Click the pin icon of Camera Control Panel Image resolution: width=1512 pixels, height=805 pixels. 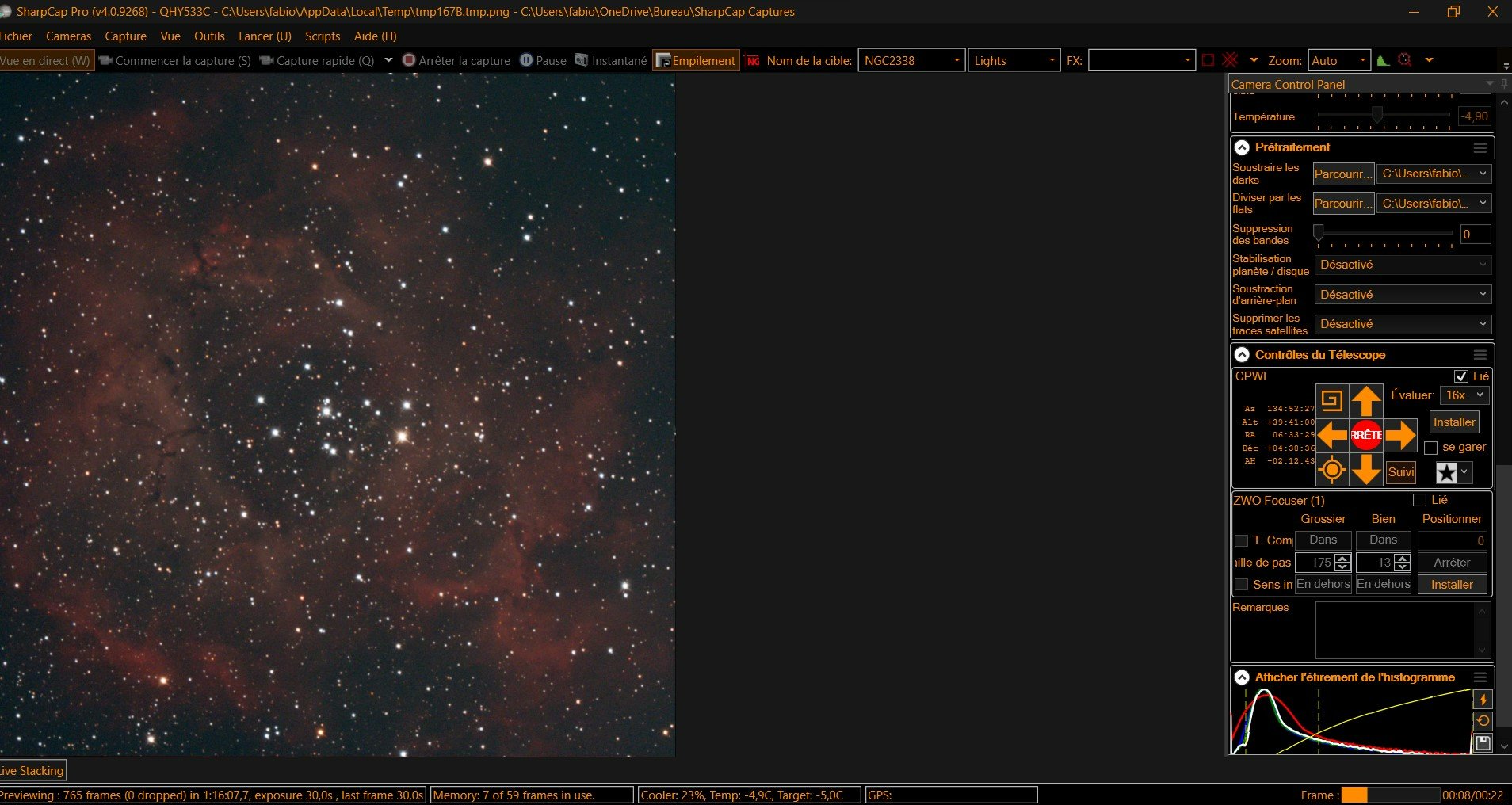[1503, 84]
